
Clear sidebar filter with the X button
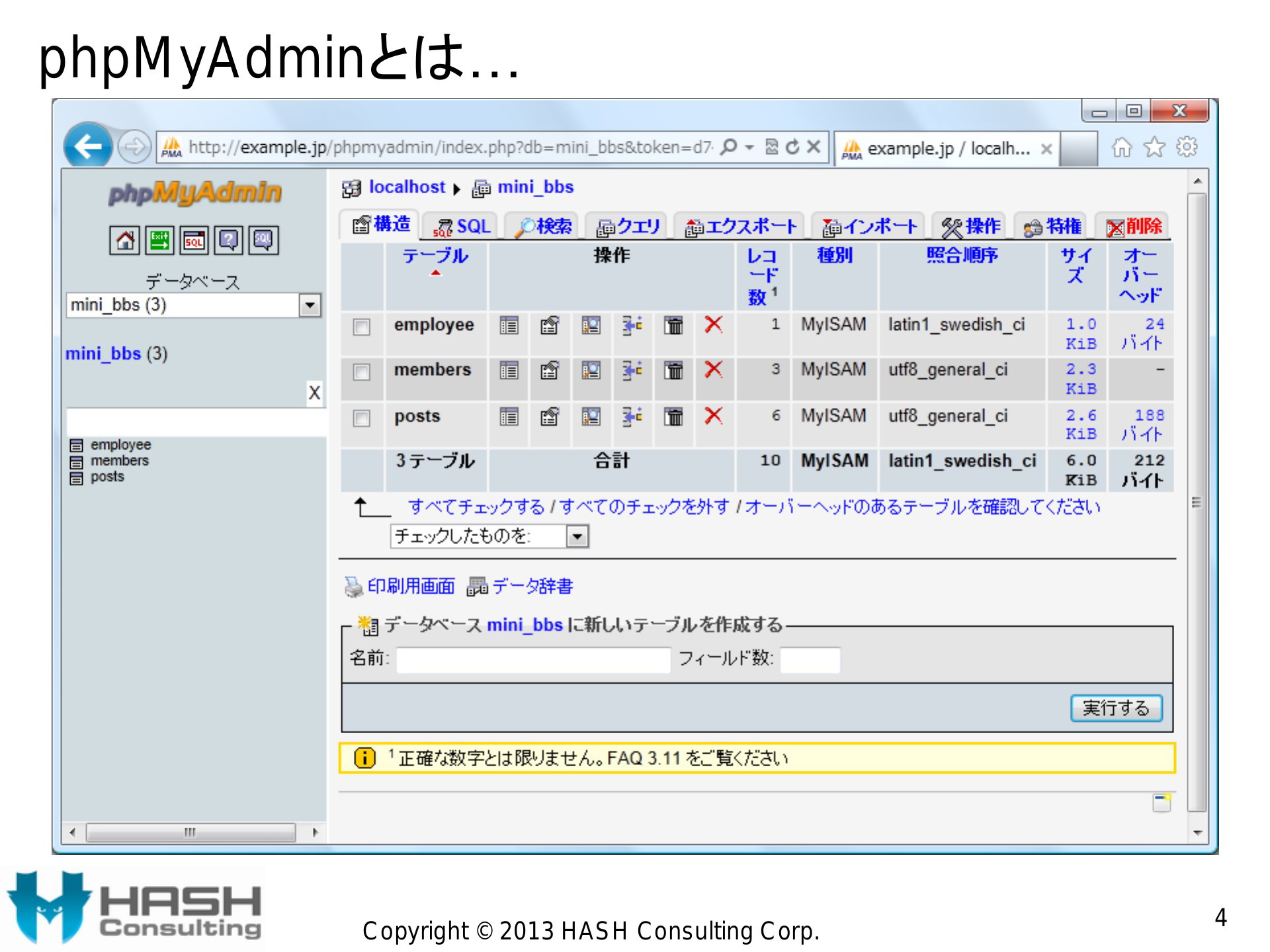pyautogui.click(x=314, y=393)
